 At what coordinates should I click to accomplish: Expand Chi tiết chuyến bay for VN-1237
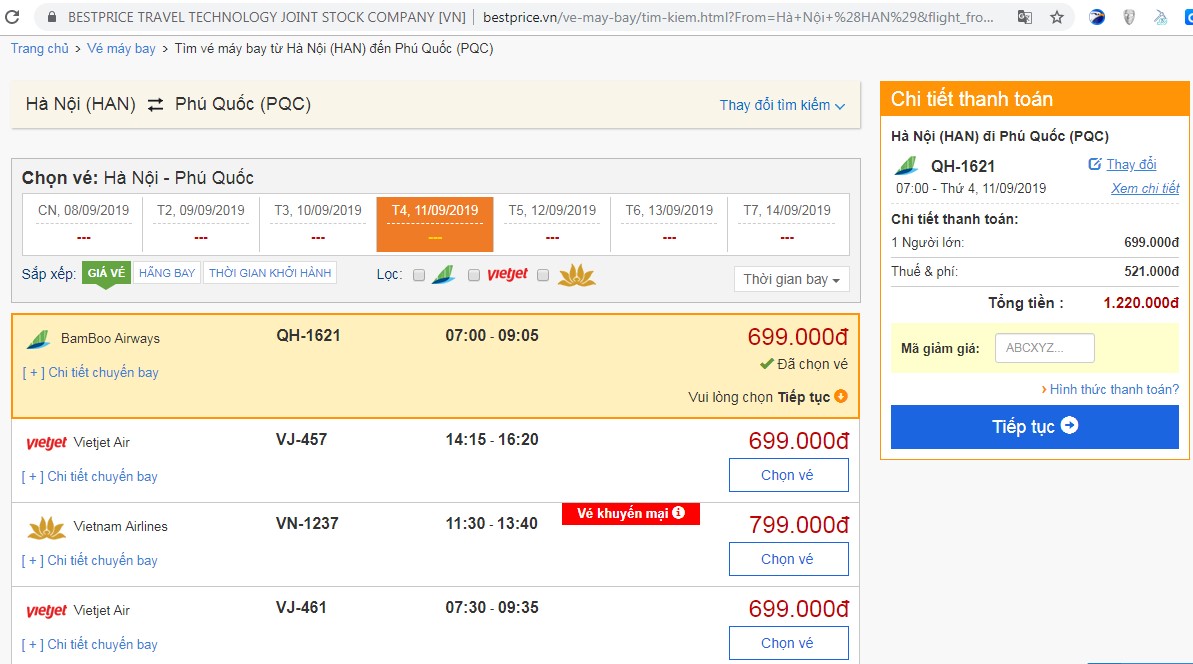(x=90, y=561)
